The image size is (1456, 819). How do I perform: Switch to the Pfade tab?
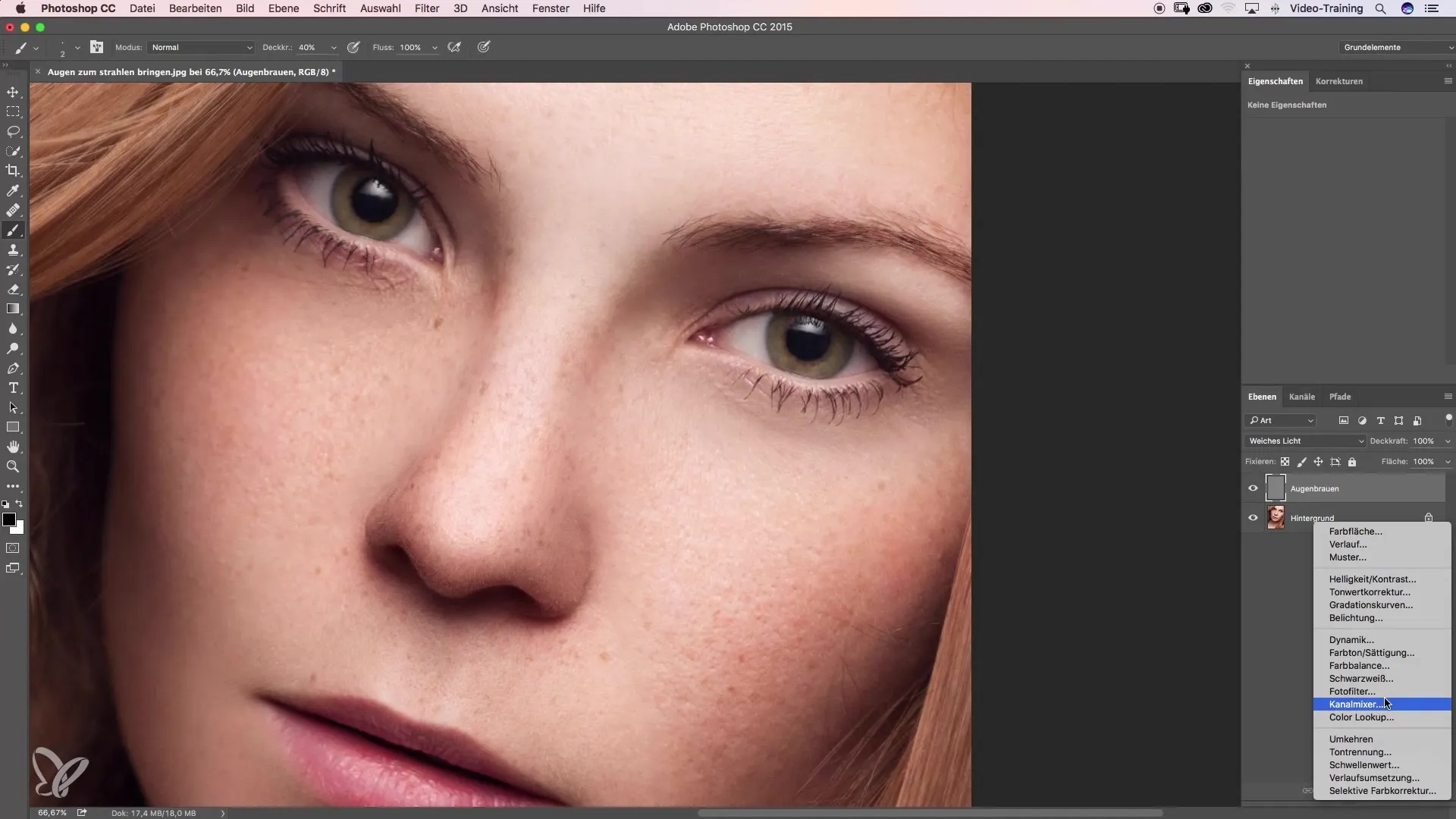pos(1340,397)
